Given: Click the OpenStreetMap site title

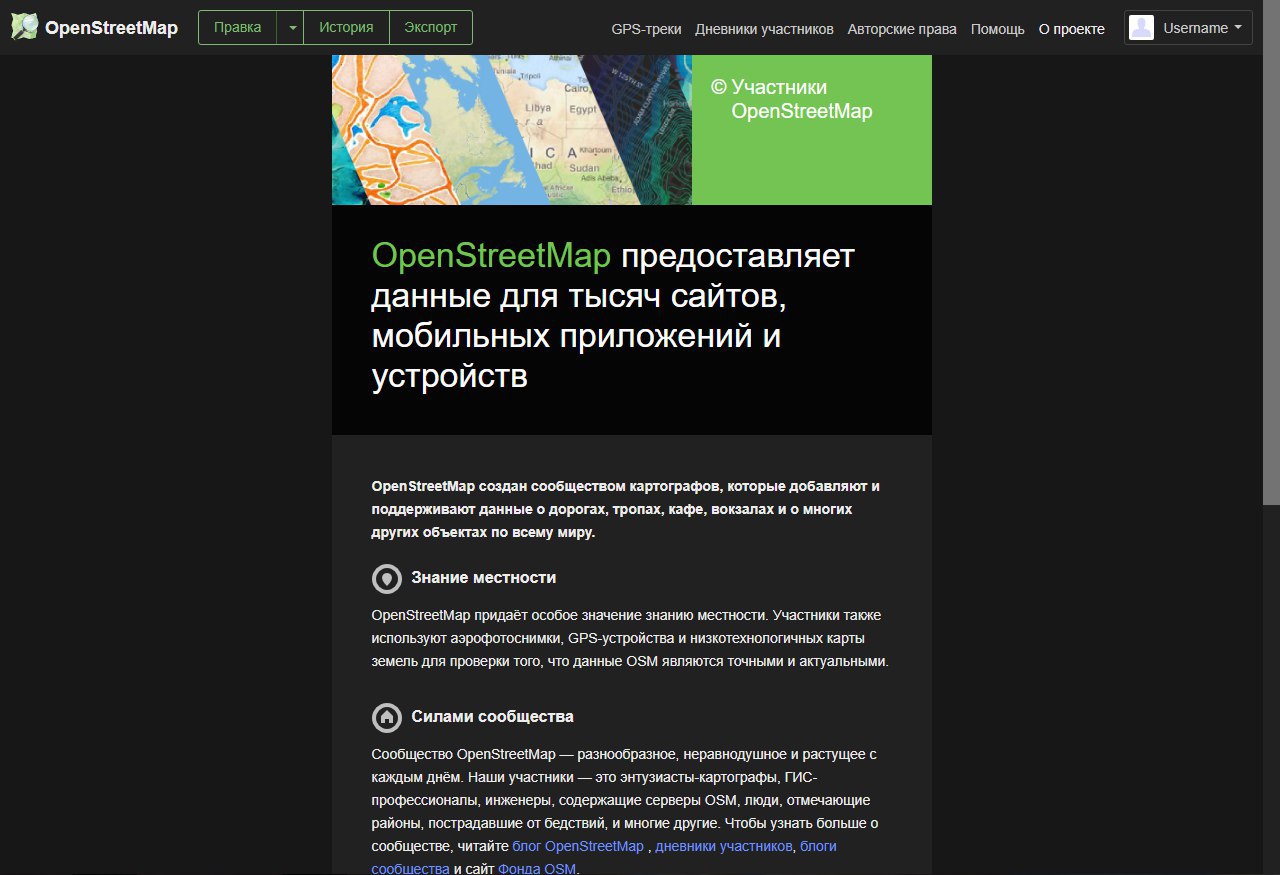Looking at the screenshot, I should 111,28.
